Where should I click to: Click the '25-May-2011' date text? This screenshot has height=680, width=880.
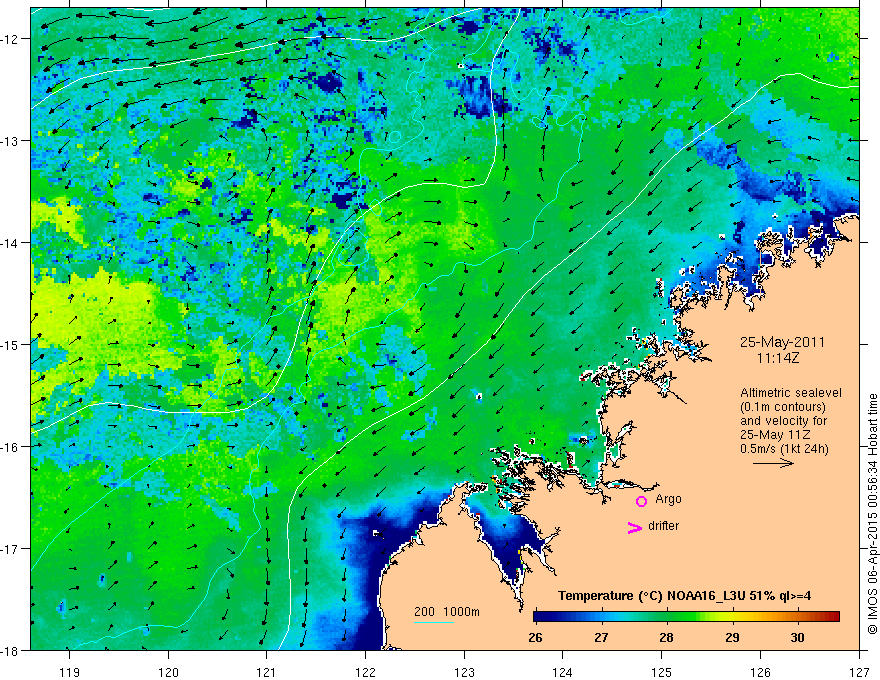782,342
